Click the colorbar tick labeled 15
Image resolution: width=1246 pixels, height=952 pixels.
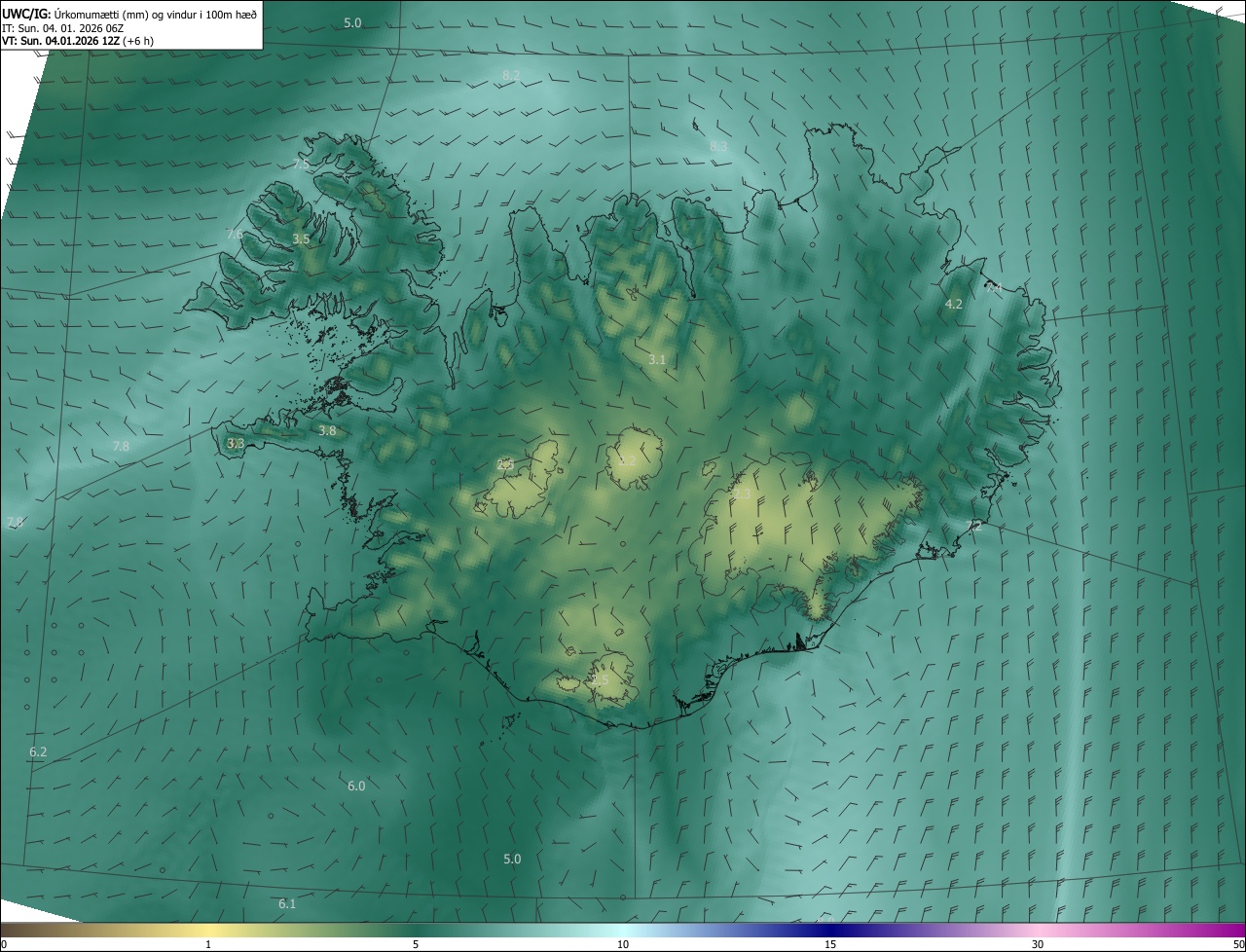(x=830, y=944)
